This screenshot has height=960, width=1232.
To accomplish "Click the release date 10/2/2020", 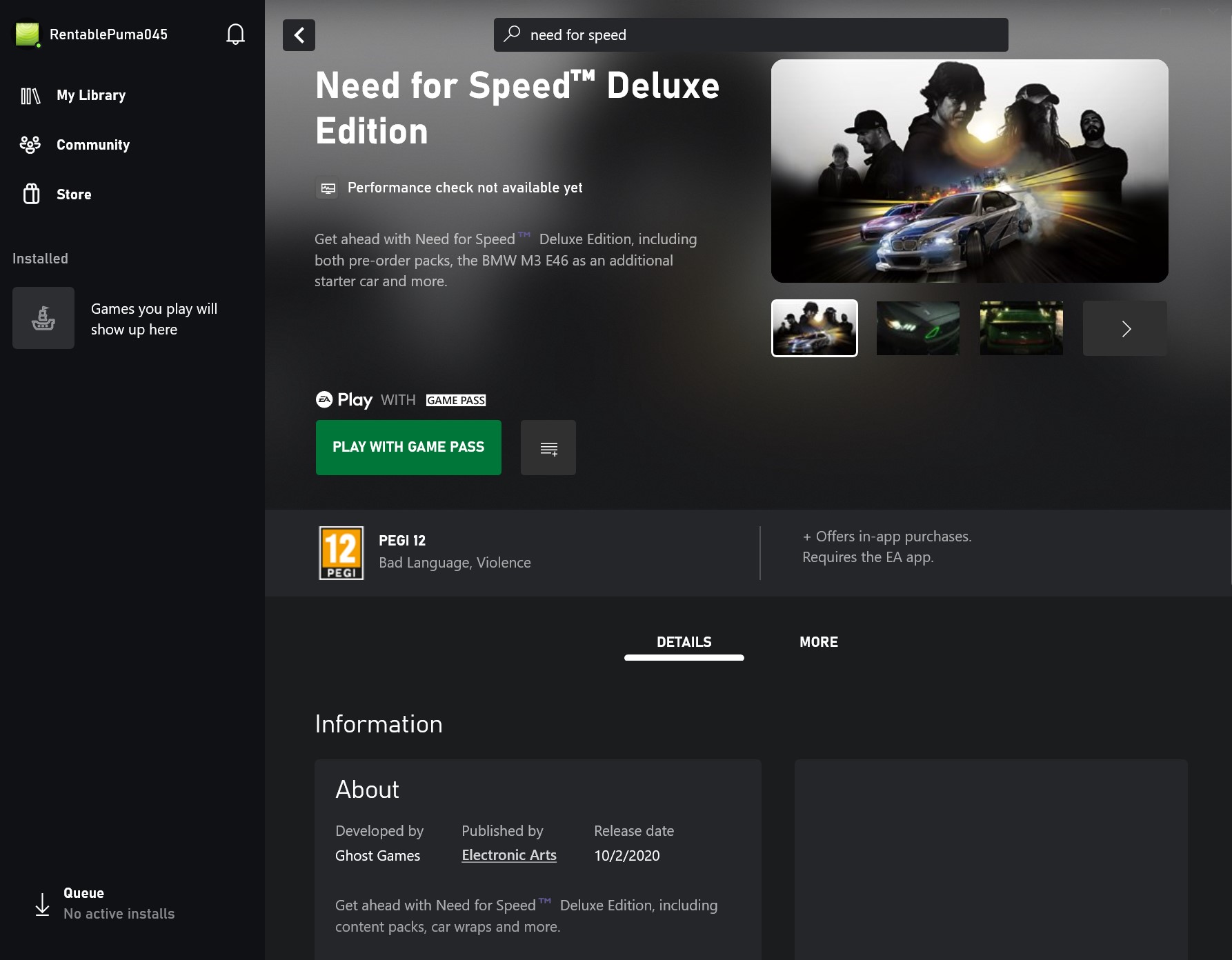I will tap(626, 856).
